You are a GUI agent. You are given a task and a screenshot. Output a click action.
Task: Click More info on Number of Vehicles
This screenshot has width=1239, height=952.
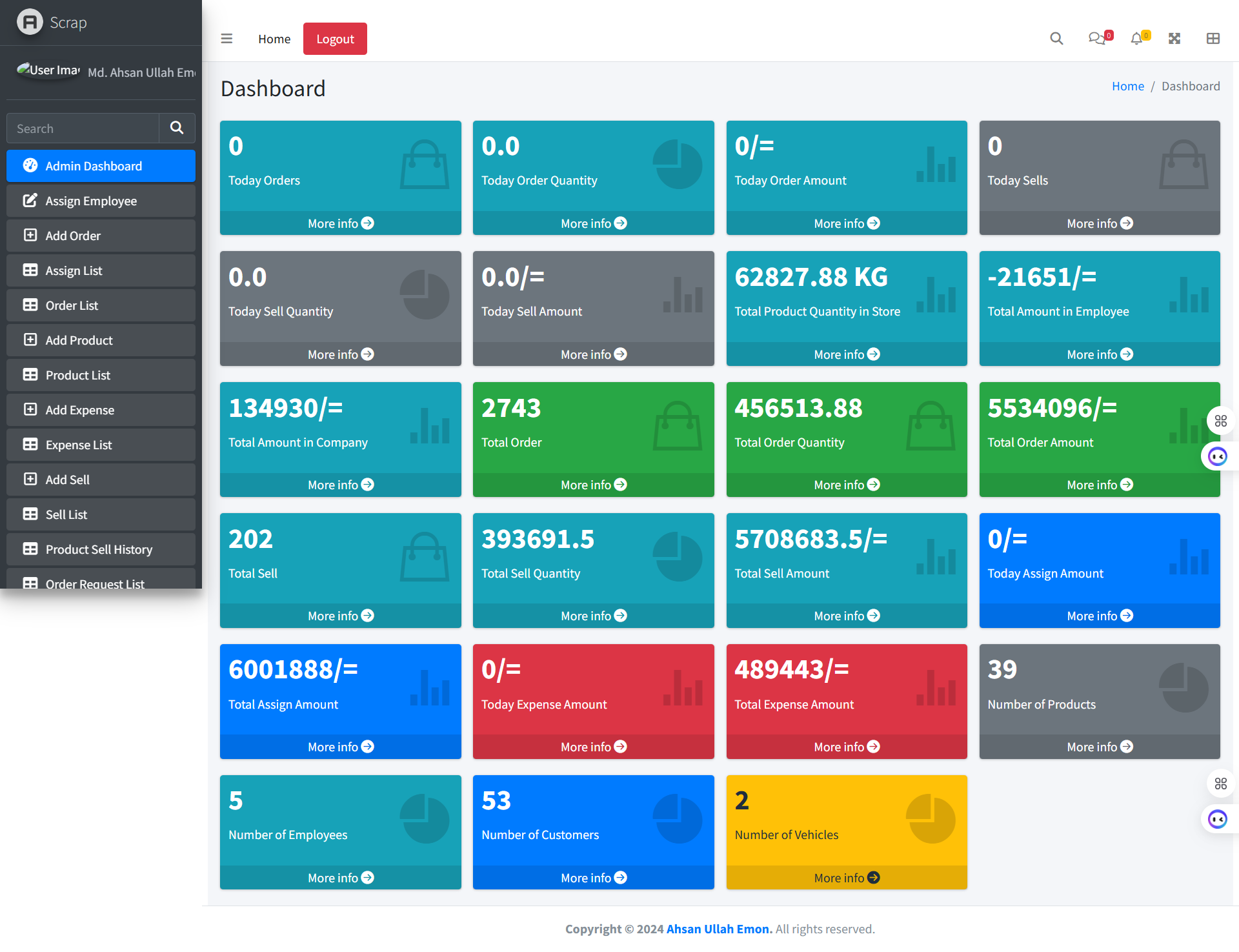(846, 878)
